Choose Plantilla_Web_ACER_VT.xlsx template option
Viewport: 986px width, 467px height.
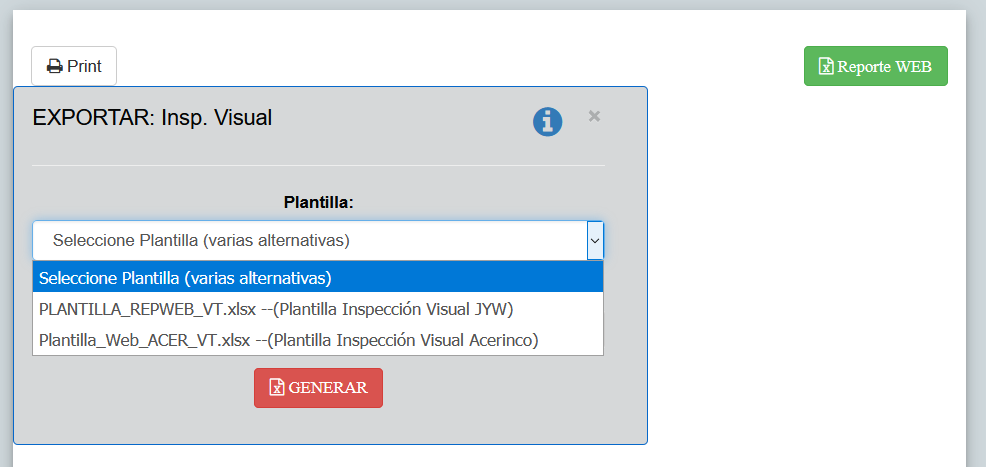coord(142,340)
